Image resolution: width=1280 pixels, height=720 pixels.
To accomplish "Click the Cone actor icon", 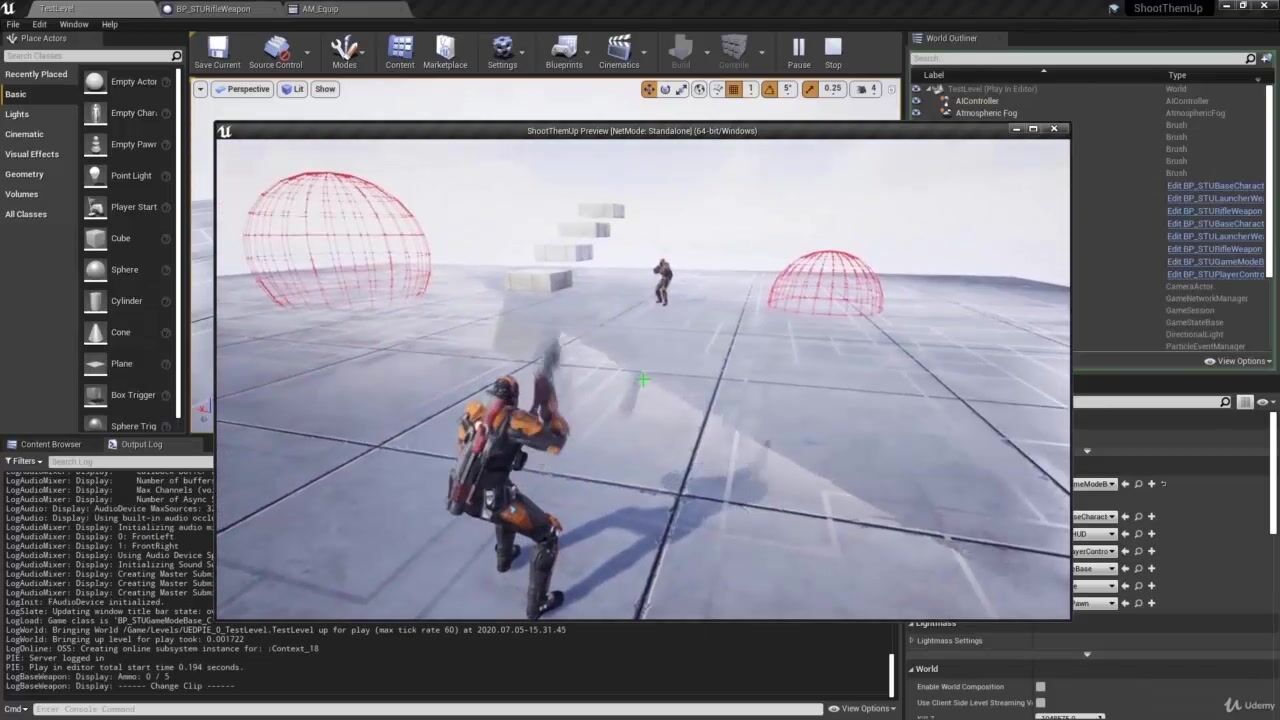I will click(95, 332).
